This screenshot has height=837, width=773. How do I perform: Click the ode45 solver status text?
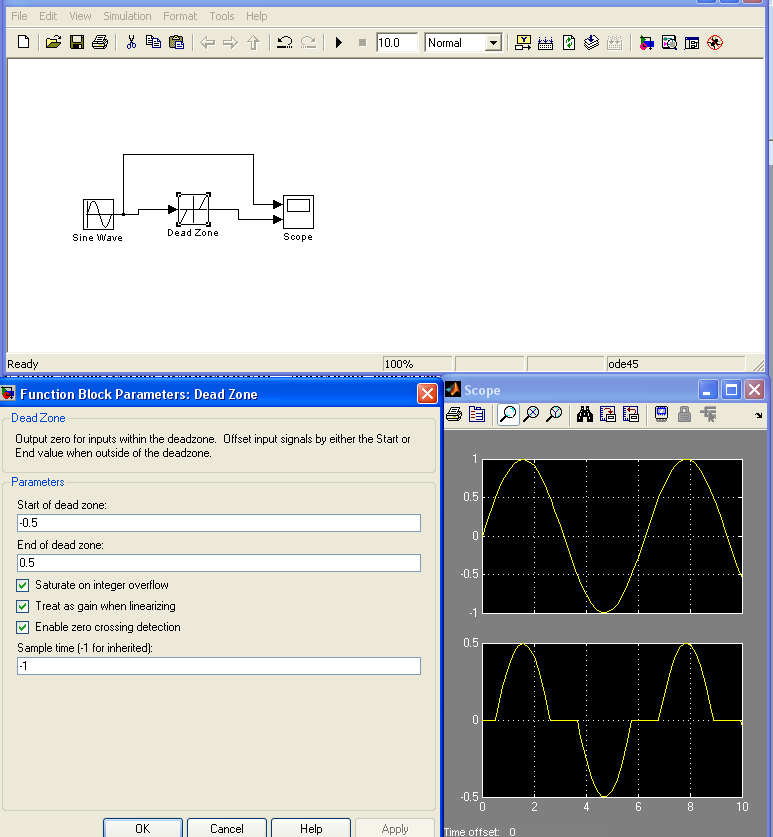pyautogui.click(x=623, y=364)
